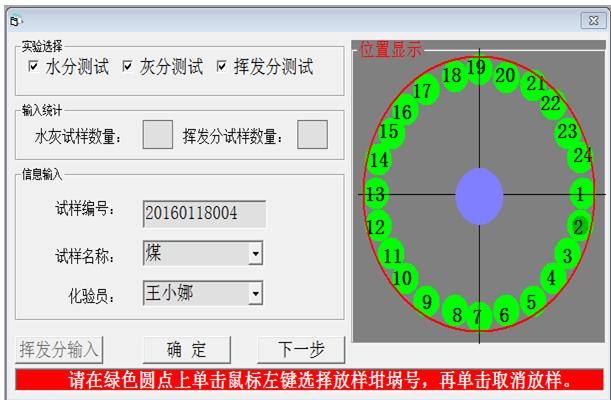Select crucible position 2 dark green dot

pos(579,226)
